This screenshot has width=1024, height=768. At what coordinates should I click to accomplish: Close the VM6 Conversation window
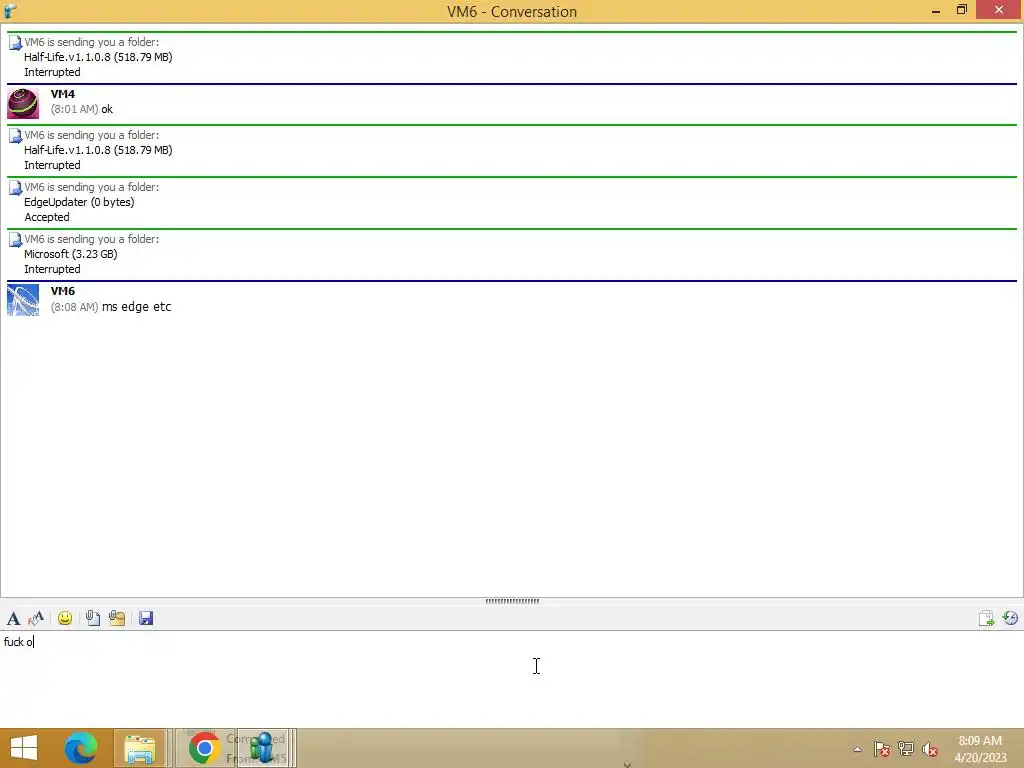click(x=999, y=10)
